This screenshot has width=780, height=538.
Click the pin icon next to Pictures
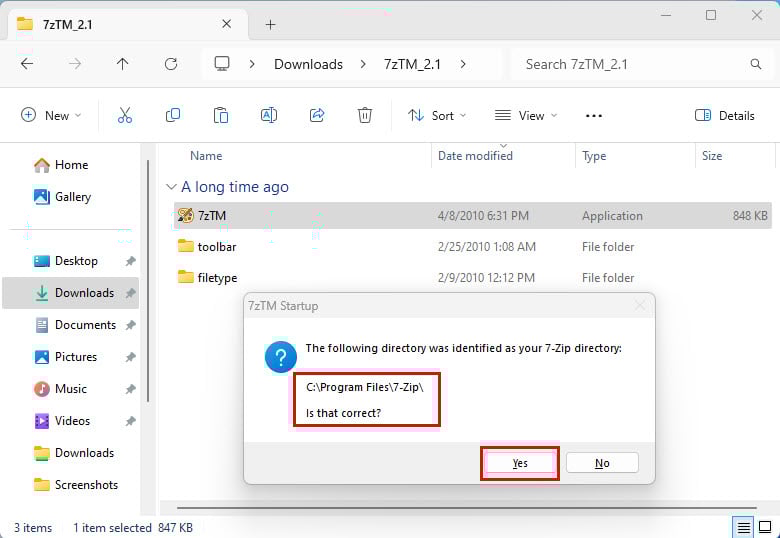click(130, 357)
